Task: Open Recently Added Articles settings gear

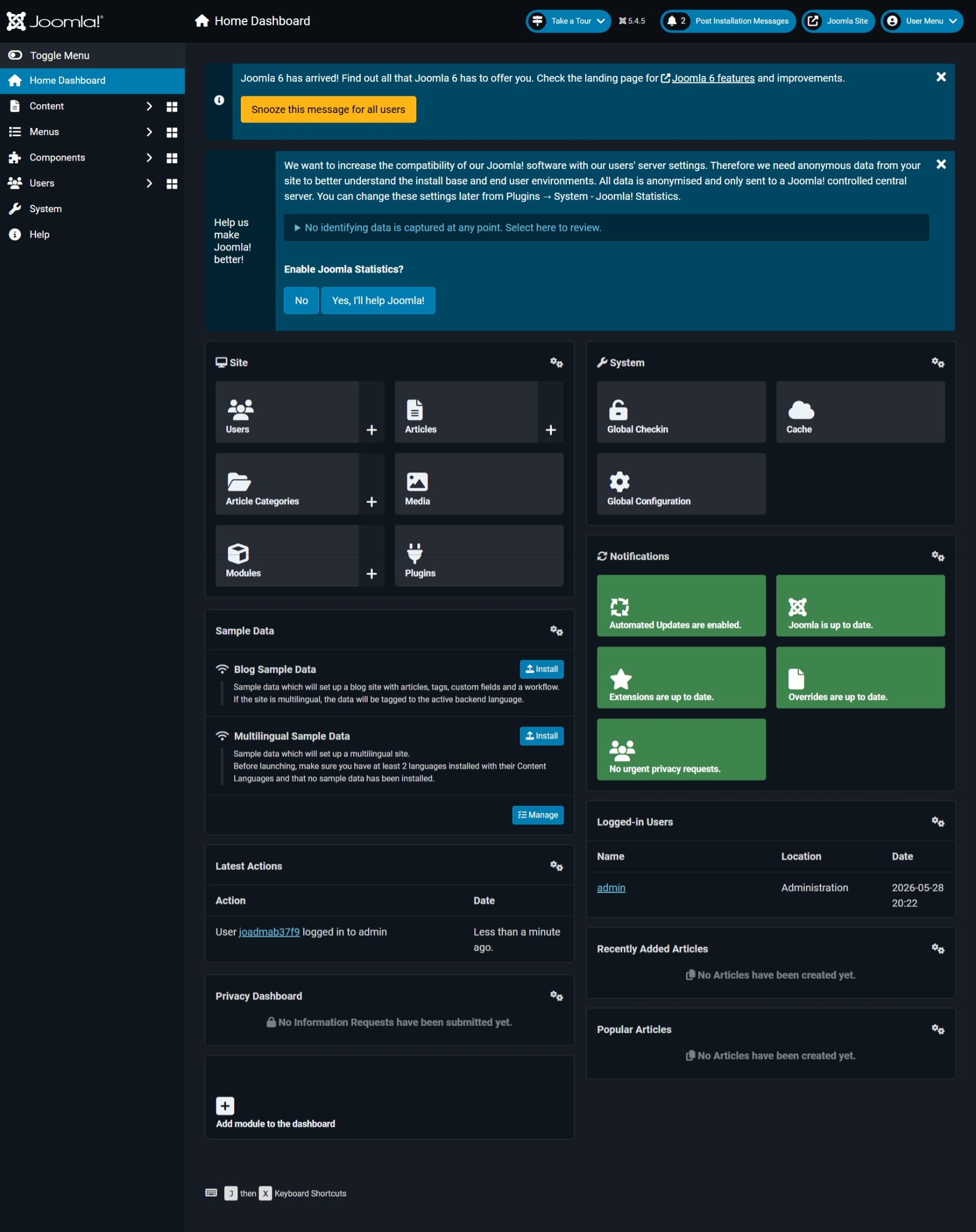Action: (938, 949)
